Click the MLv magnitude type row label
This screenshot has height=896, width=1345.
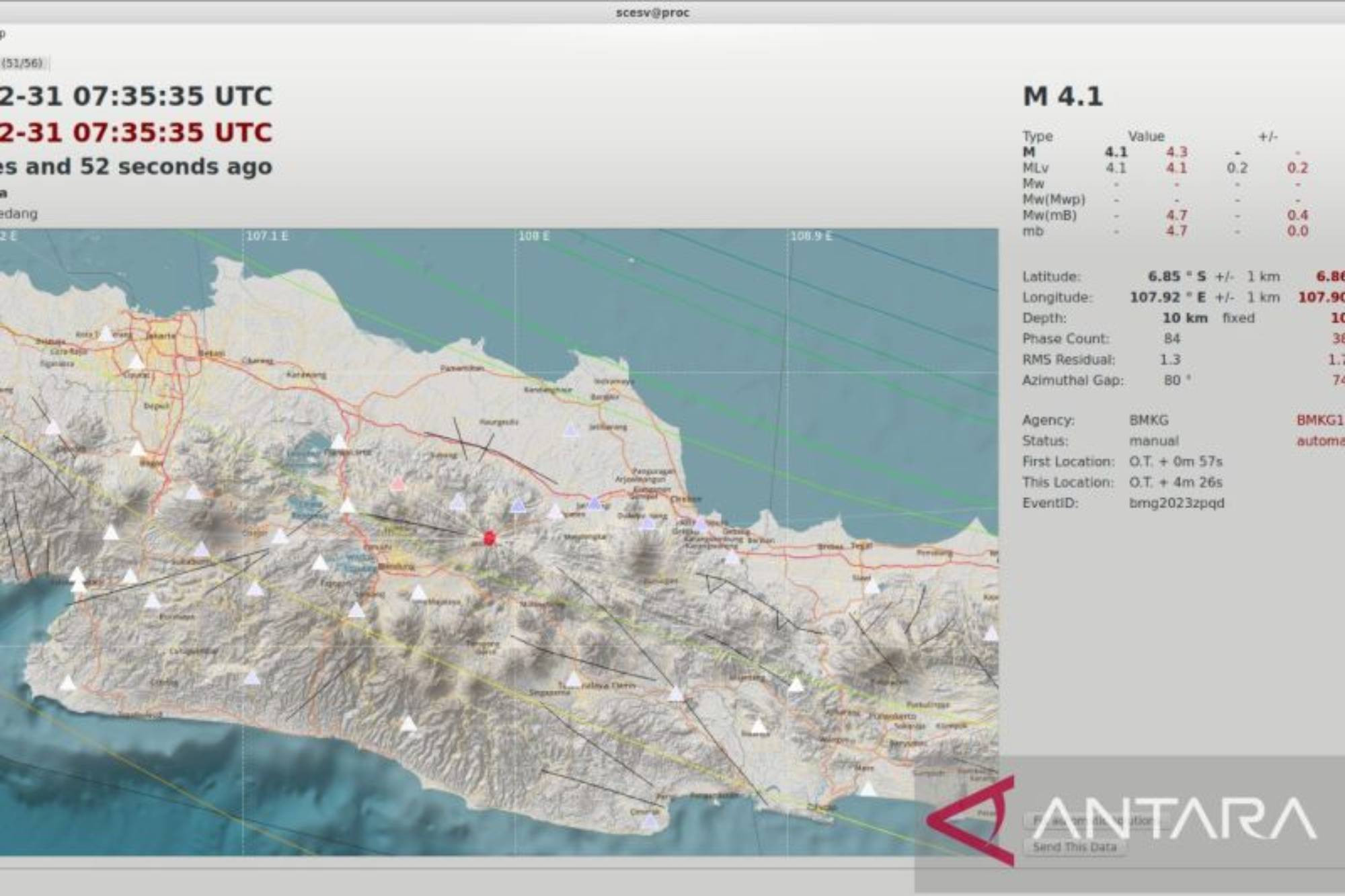[1036, 168]
